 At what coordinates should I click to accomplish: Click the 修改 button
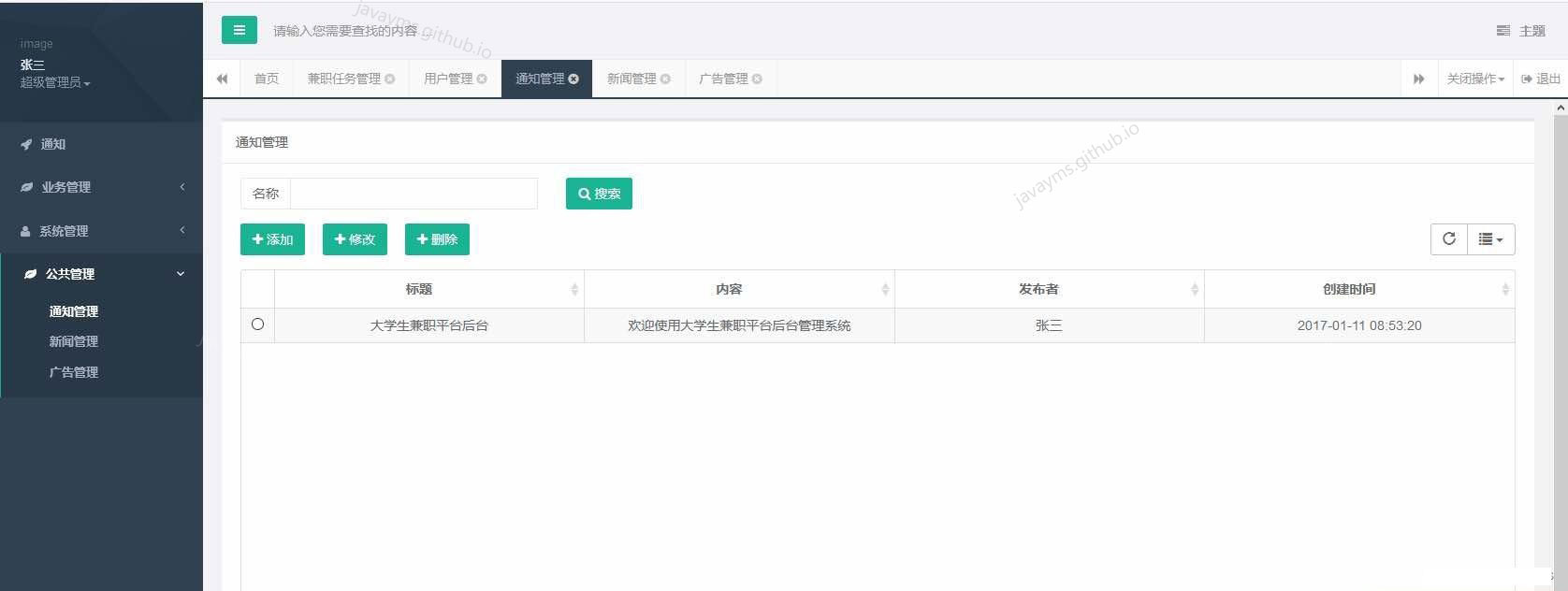point(355,239)
